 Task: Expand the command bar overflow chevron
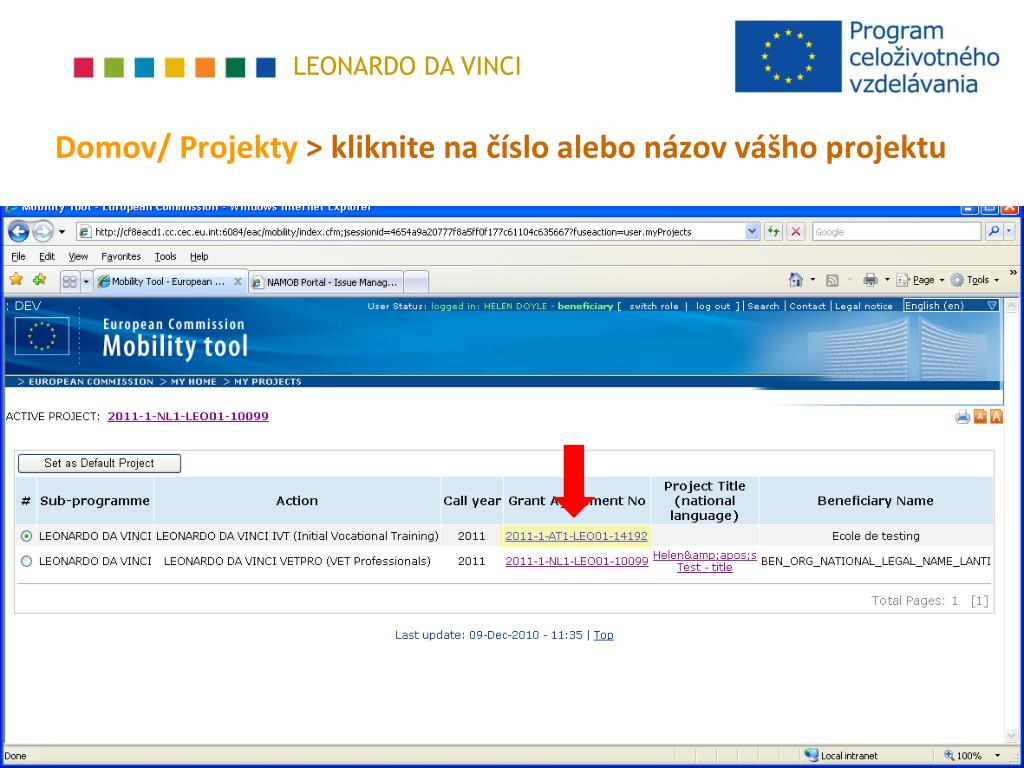(x=1013, y=272)
